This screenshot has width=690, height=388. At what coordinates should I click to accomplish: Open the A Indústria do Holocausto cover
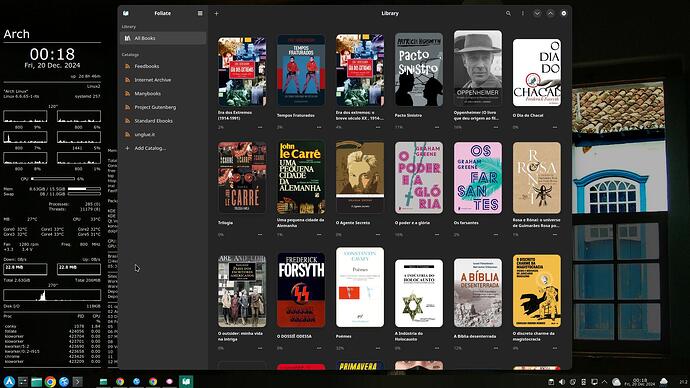(419, 293)
